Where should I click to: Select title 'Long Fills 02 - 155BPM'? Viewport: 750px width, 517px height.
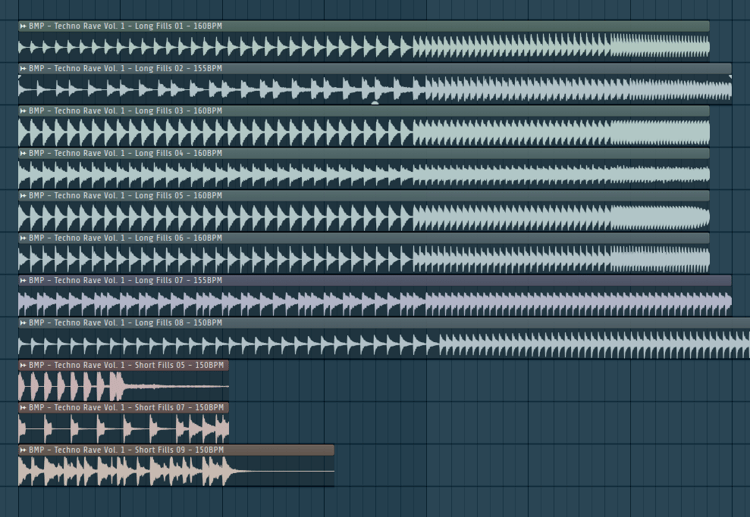[178, 68]
